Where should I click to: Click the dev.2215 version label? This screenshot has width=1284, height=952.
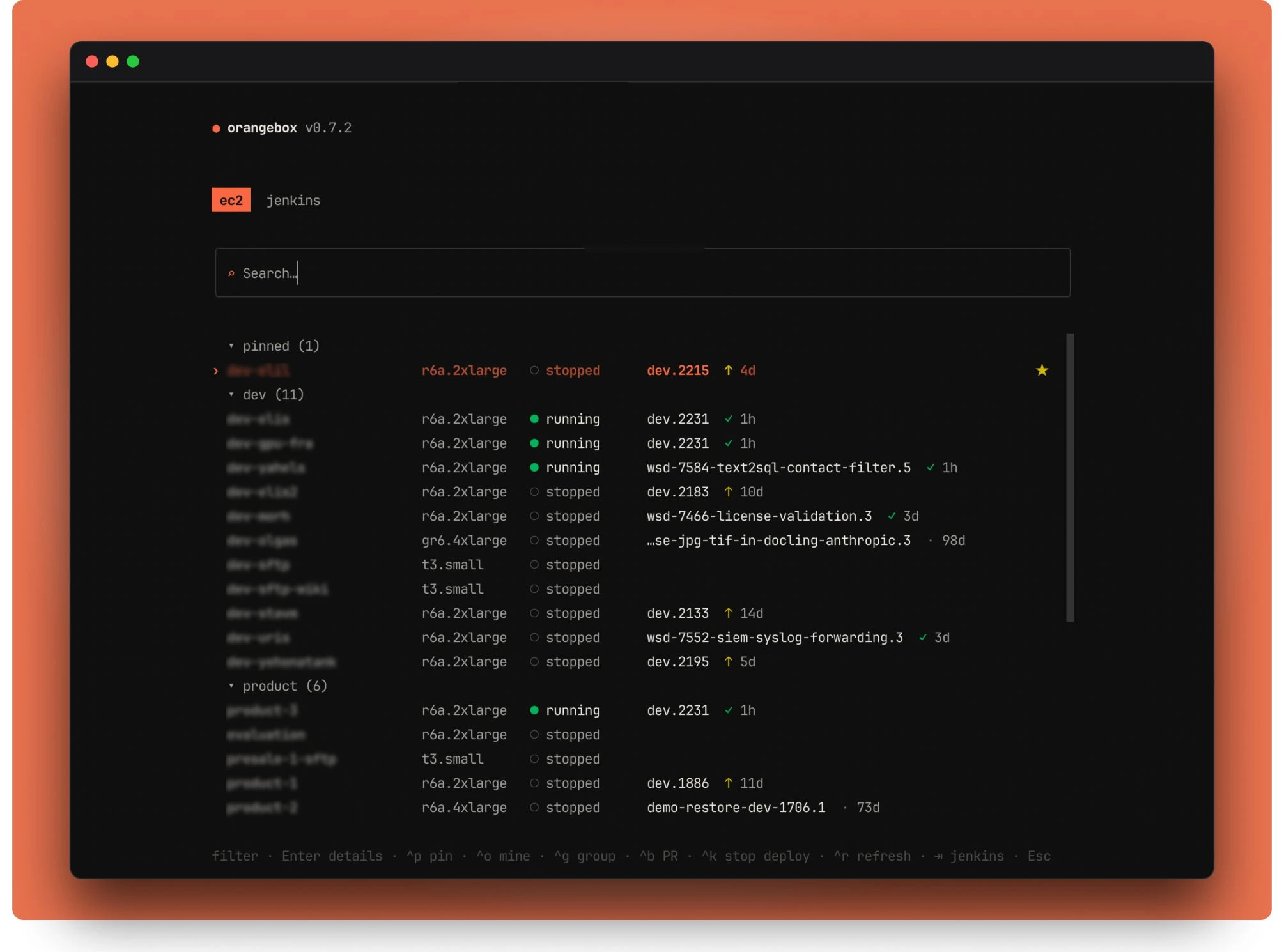point(677,370)
